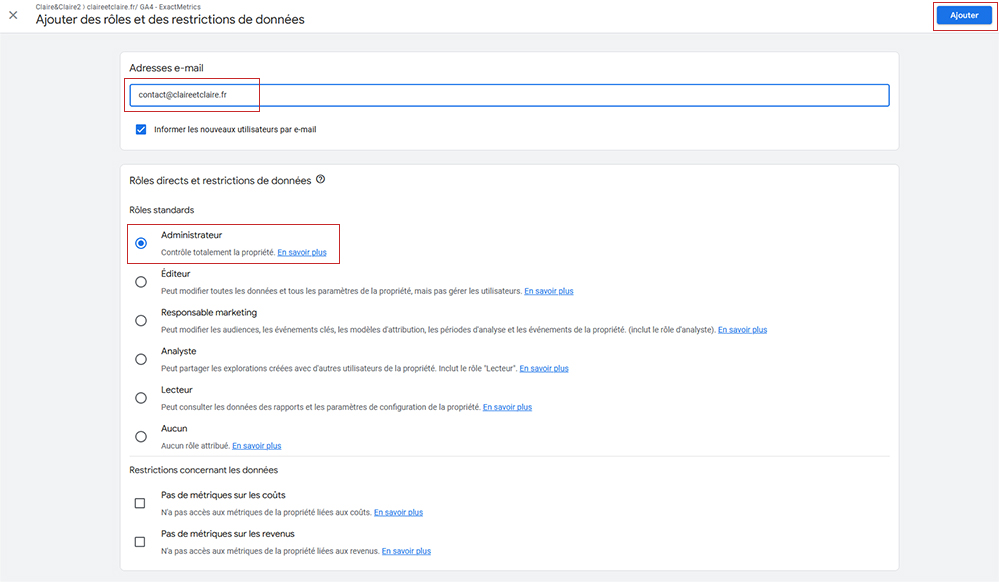
Task: Click the blue Ajouter button
Action: (x=963, y=15)
